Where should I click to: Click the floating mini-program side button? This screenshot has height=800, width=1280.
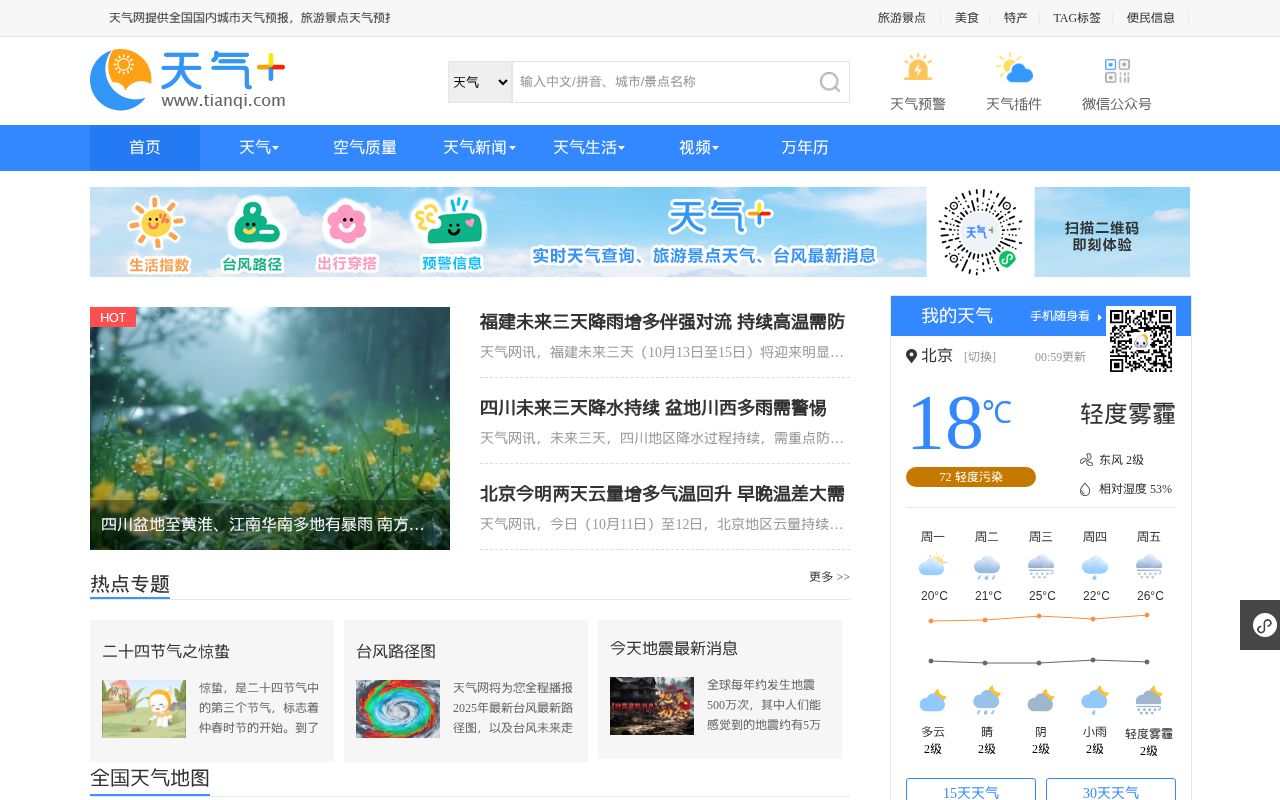click(1262, 625)
